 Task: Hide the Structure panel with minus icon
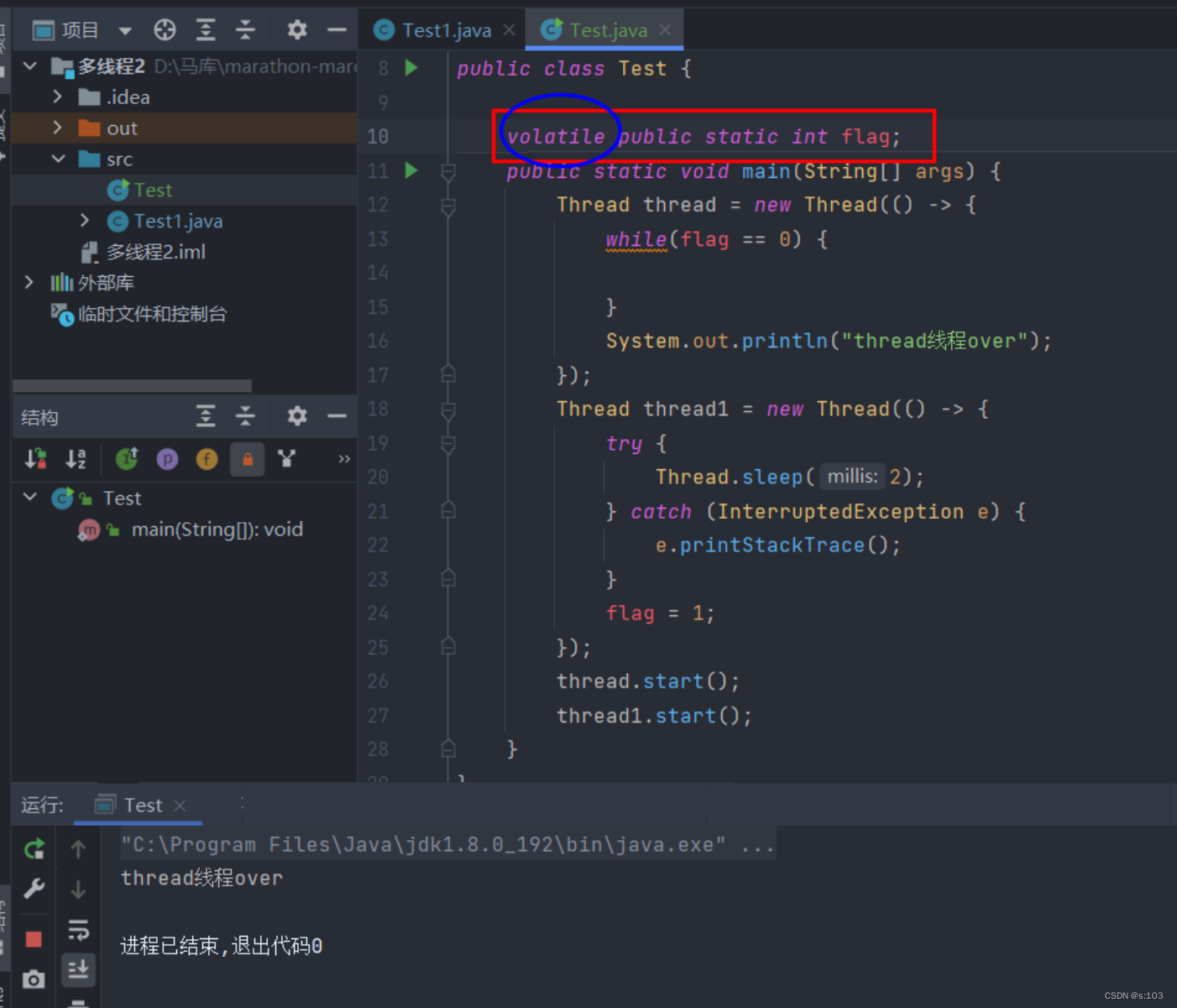click(337, 416)
